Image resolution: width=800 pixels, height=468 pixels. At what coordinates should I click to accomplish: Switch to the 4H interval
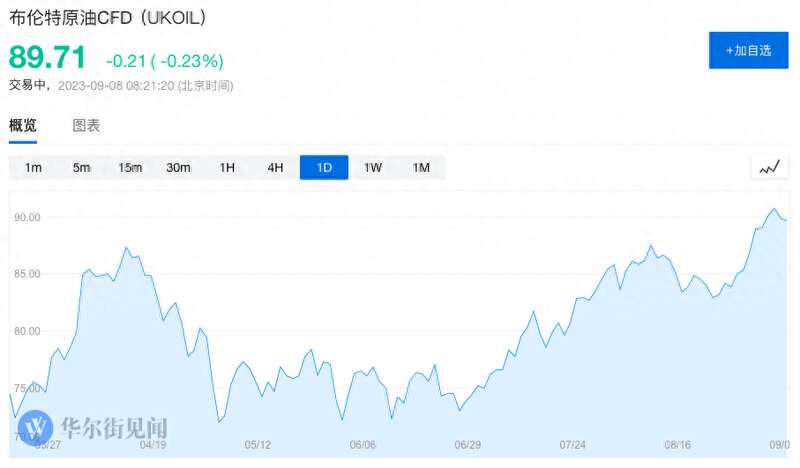276,167
